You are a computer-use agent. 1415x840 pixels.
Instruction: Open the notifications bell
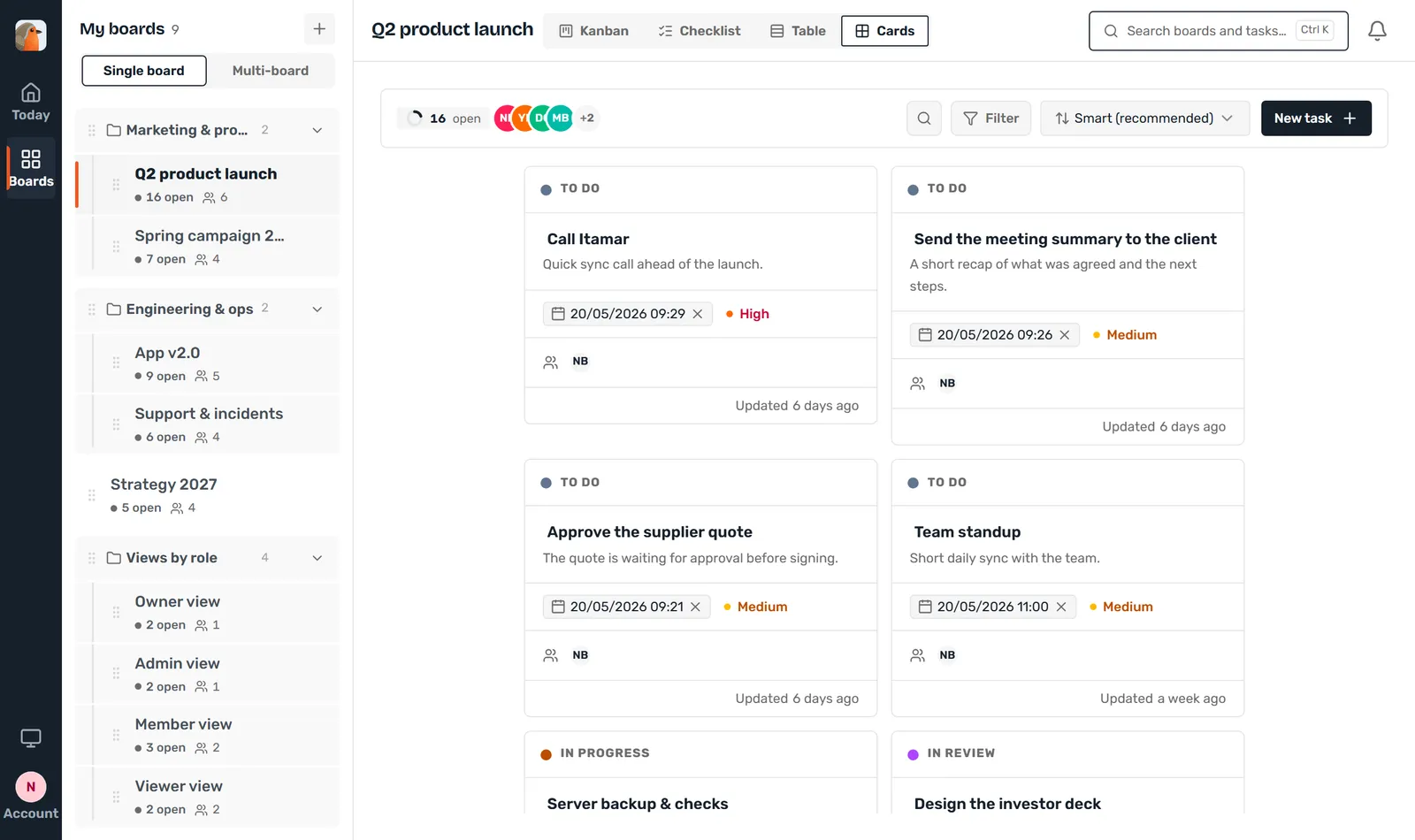pos(1377,31)
